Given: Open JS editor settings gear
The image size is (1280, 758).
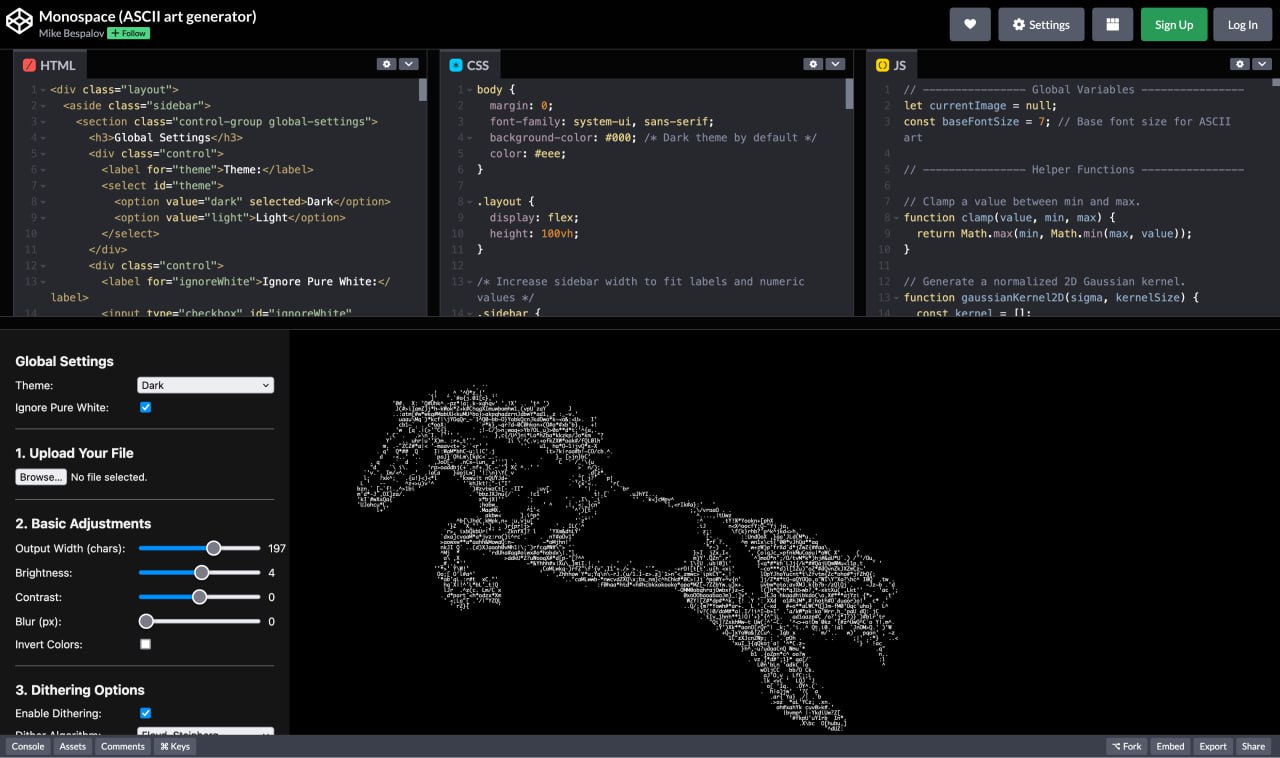Looking at the screenshot, I should (1240, 64).
